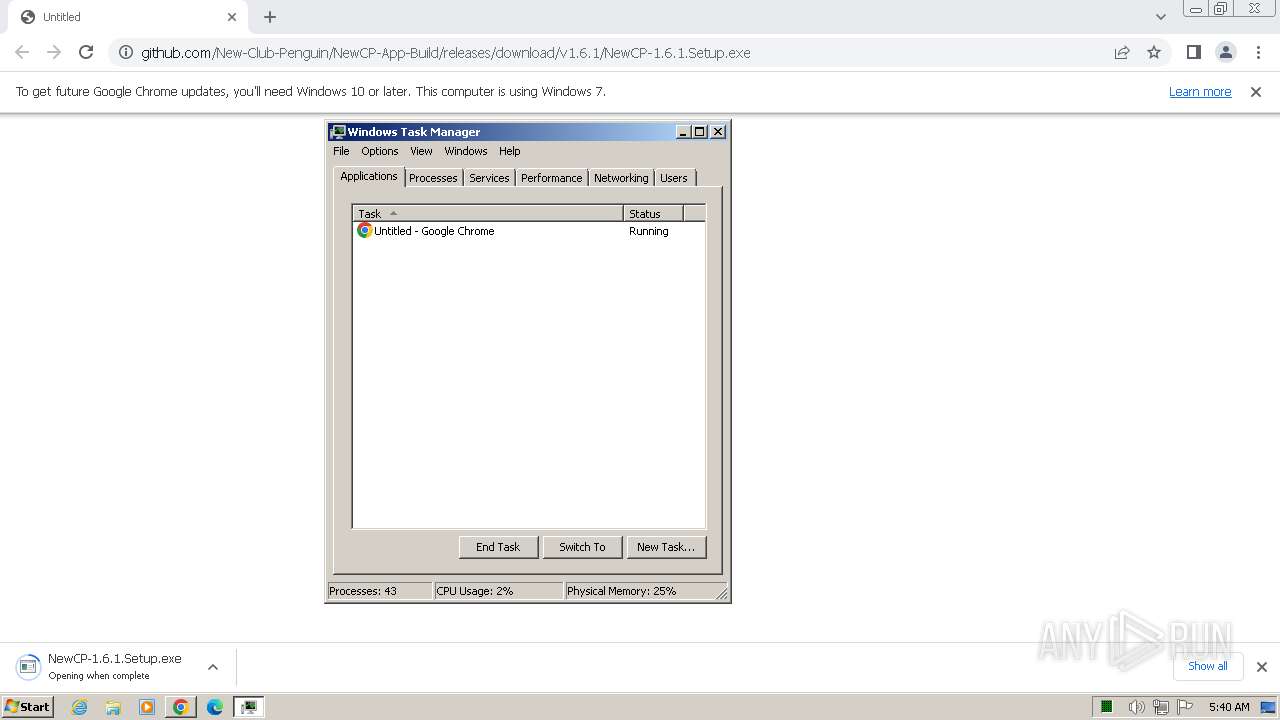The width and height of the screenshot is (1280, 720).
Task: Bookmark this tab with the star icon
Action: [1154, 52]
